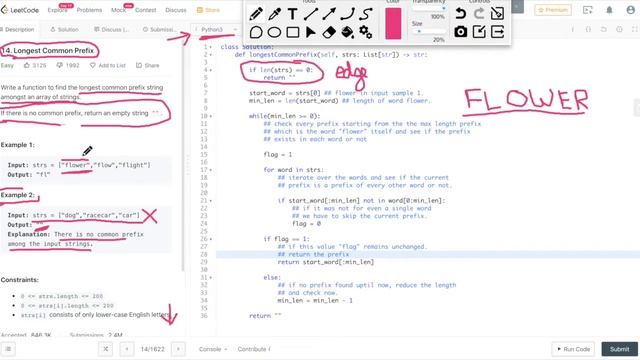Collapse code fold at line 26
The height and width of the screenshot is (360, 640).
(211, 239)
